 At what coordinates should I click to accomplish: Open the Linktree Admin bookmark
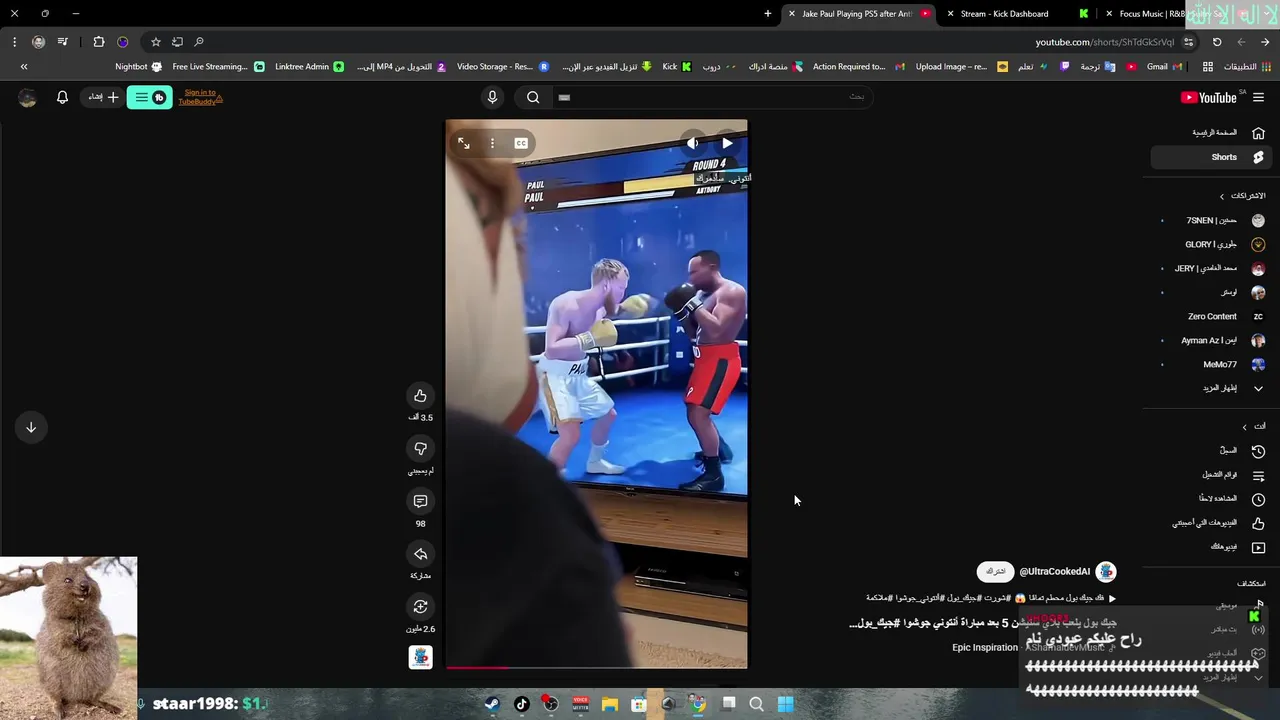tap(309, 67)
